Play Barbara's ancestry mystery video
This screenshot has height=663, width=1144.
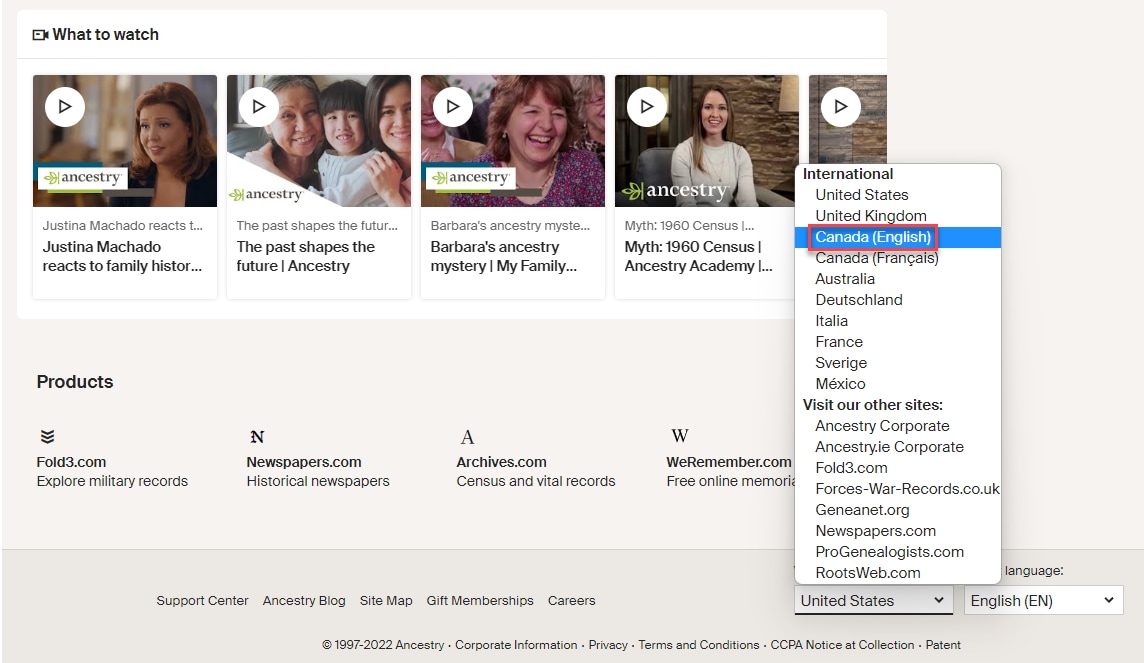(x=452, y=106)
